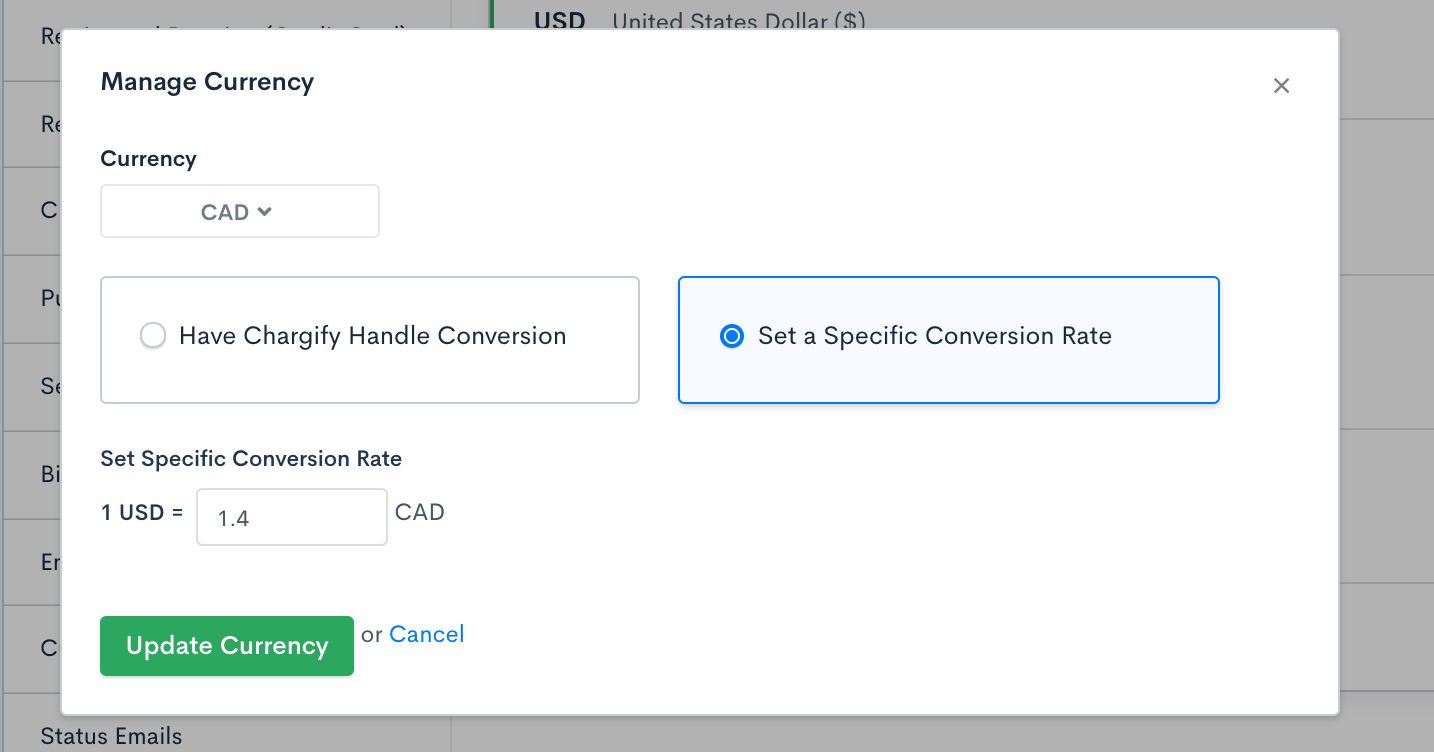
Task: Click the green Update Currency button
Action: click(x=227, y=646)
